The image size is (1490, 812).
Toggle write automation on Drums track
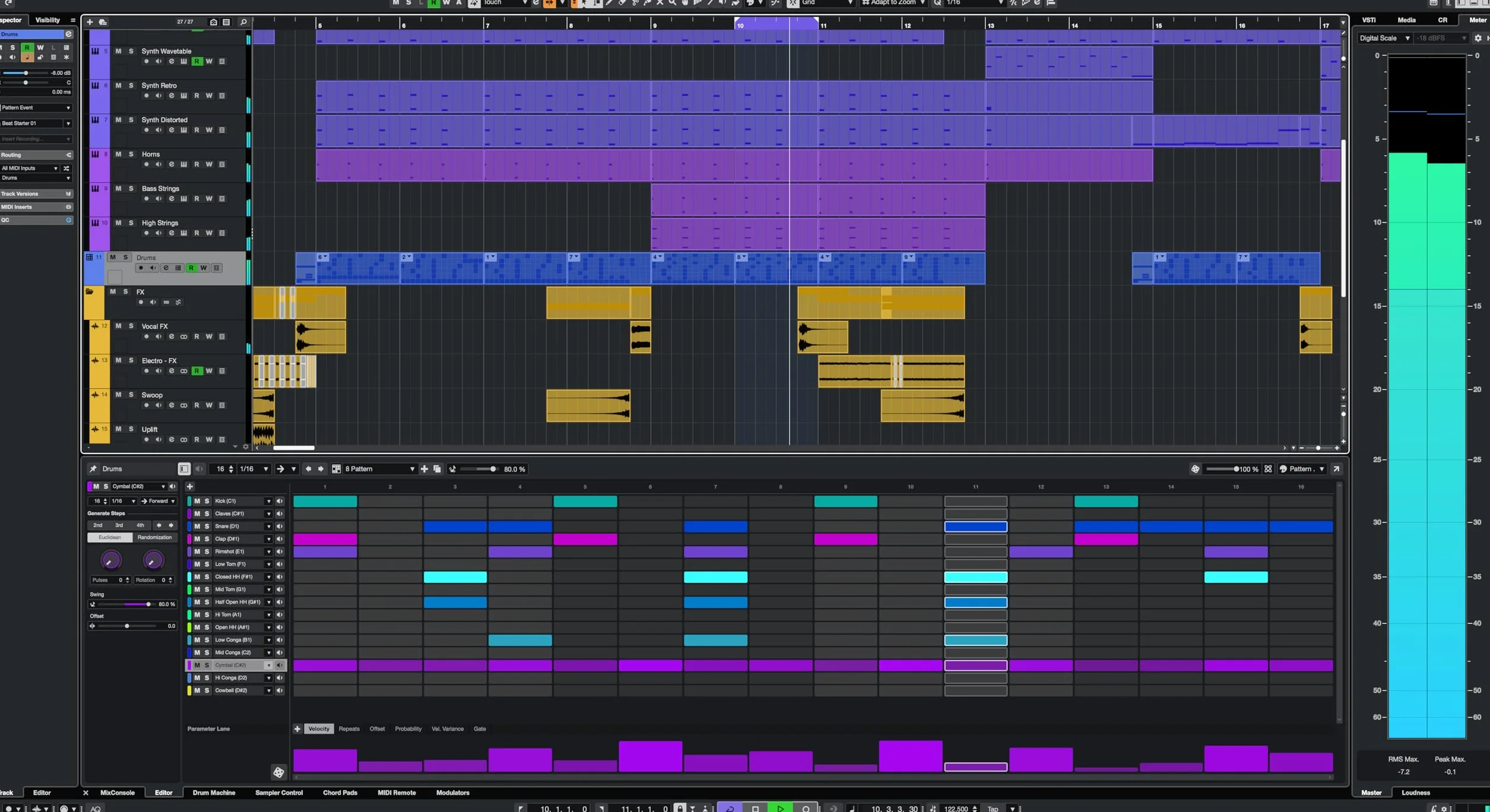tap(204, 268)
